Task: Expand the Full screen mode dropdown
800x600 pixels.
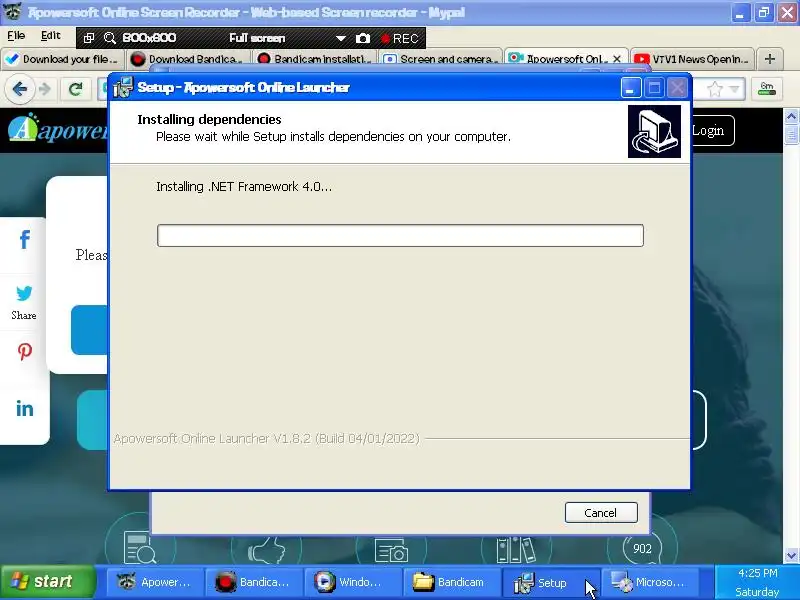Action: pyautogui.click(x=340, y=38)
